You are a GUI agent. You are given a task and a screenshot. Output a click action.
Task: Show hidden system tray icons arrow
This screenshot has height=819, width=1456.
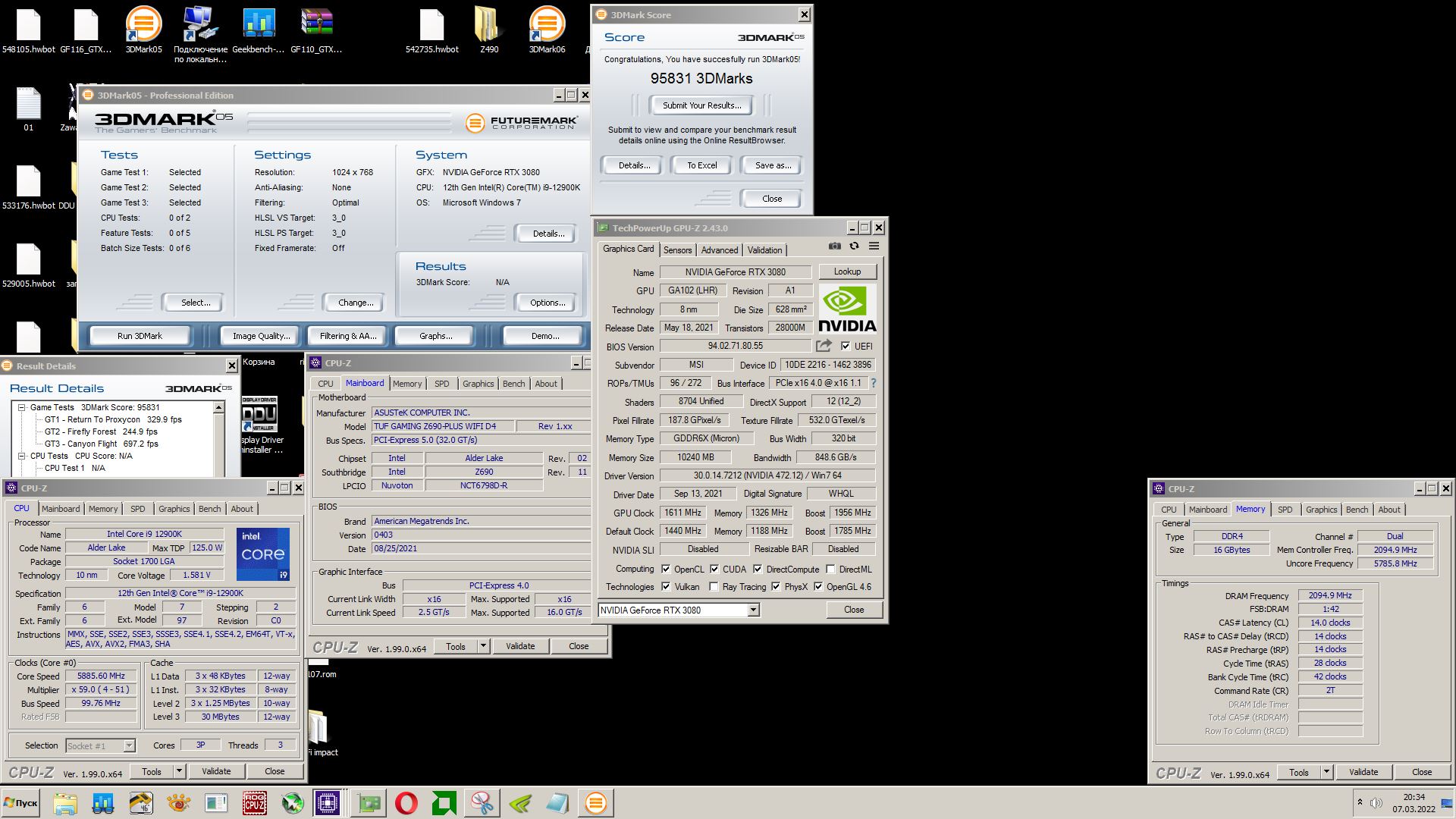[x=1360, y=802]
